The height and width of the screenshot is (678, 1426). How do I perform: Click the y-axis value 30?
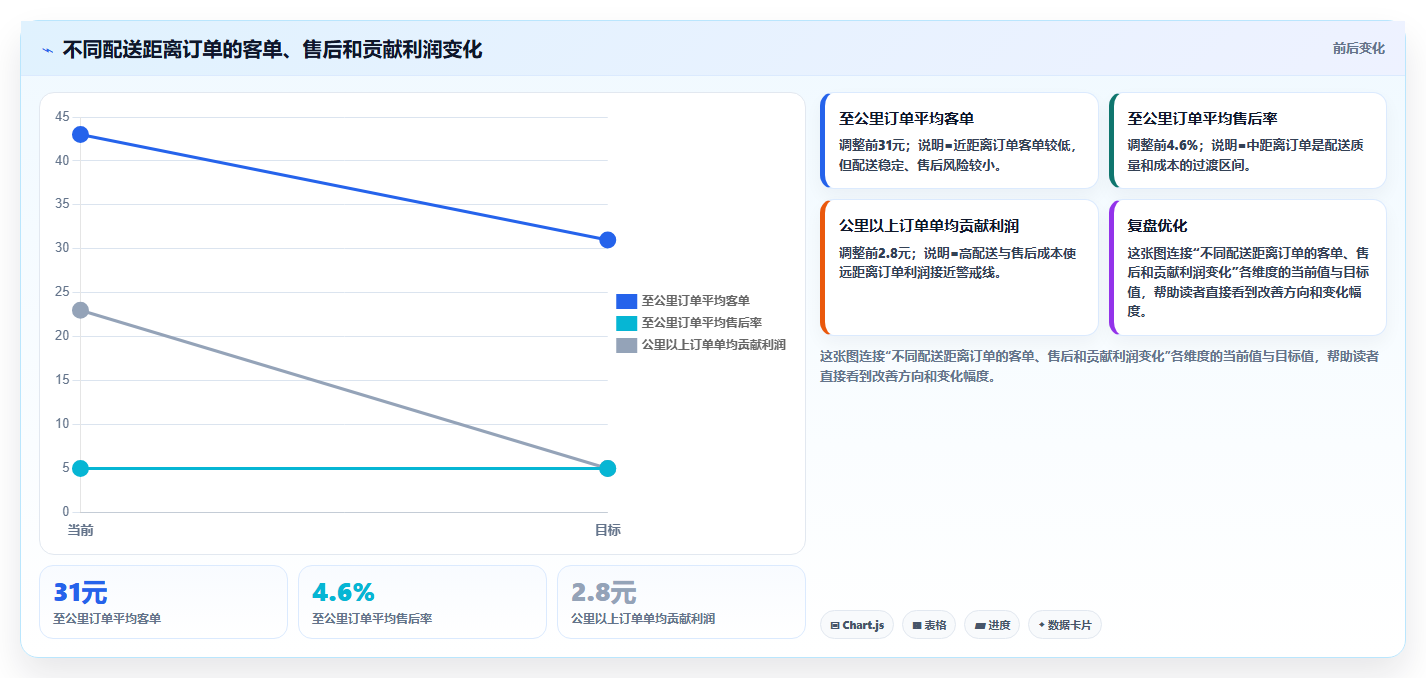coord(62,248)
